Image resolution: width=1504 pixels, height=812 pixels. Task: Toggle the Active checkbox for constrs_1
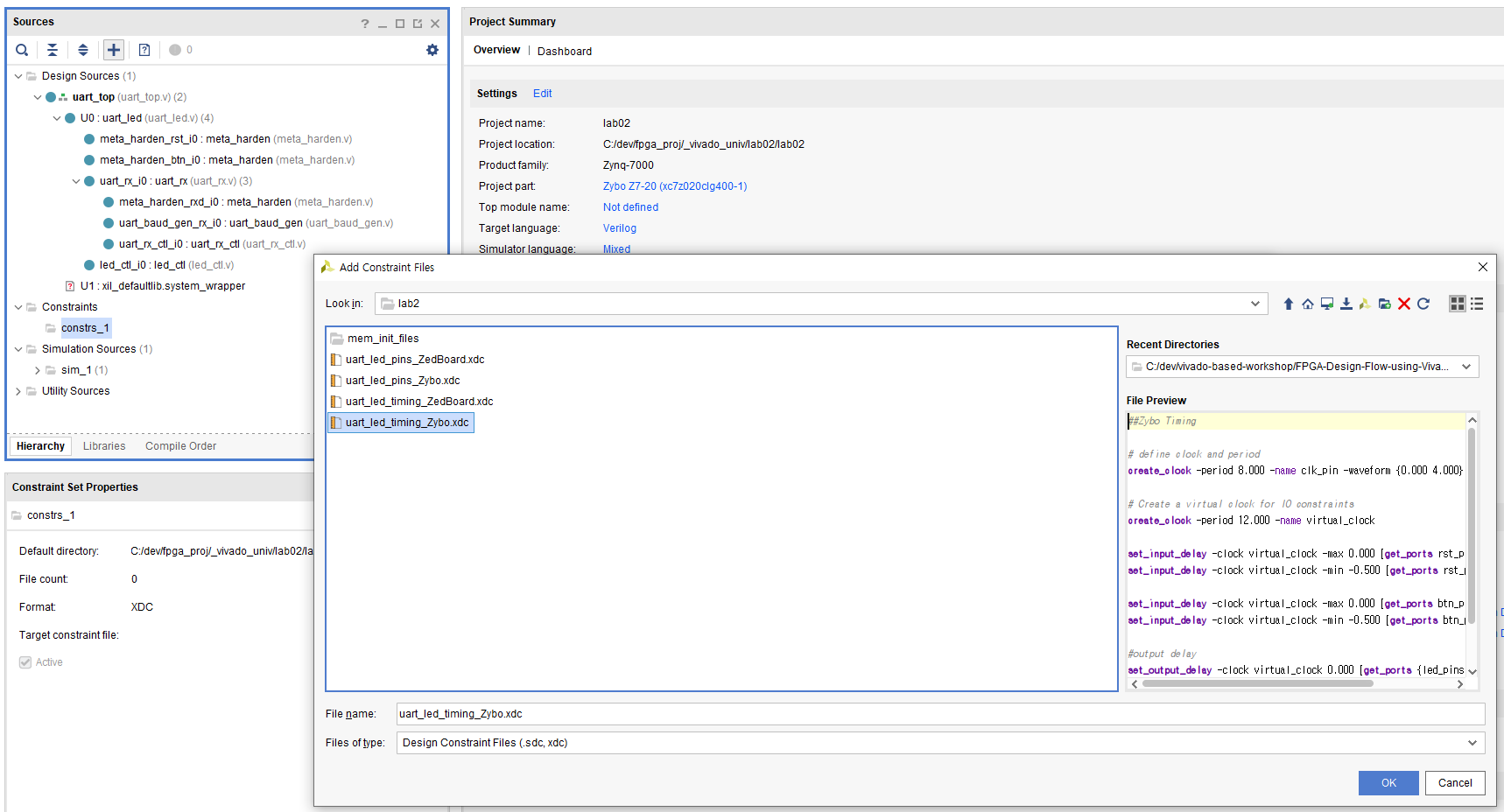click(25, 662)
